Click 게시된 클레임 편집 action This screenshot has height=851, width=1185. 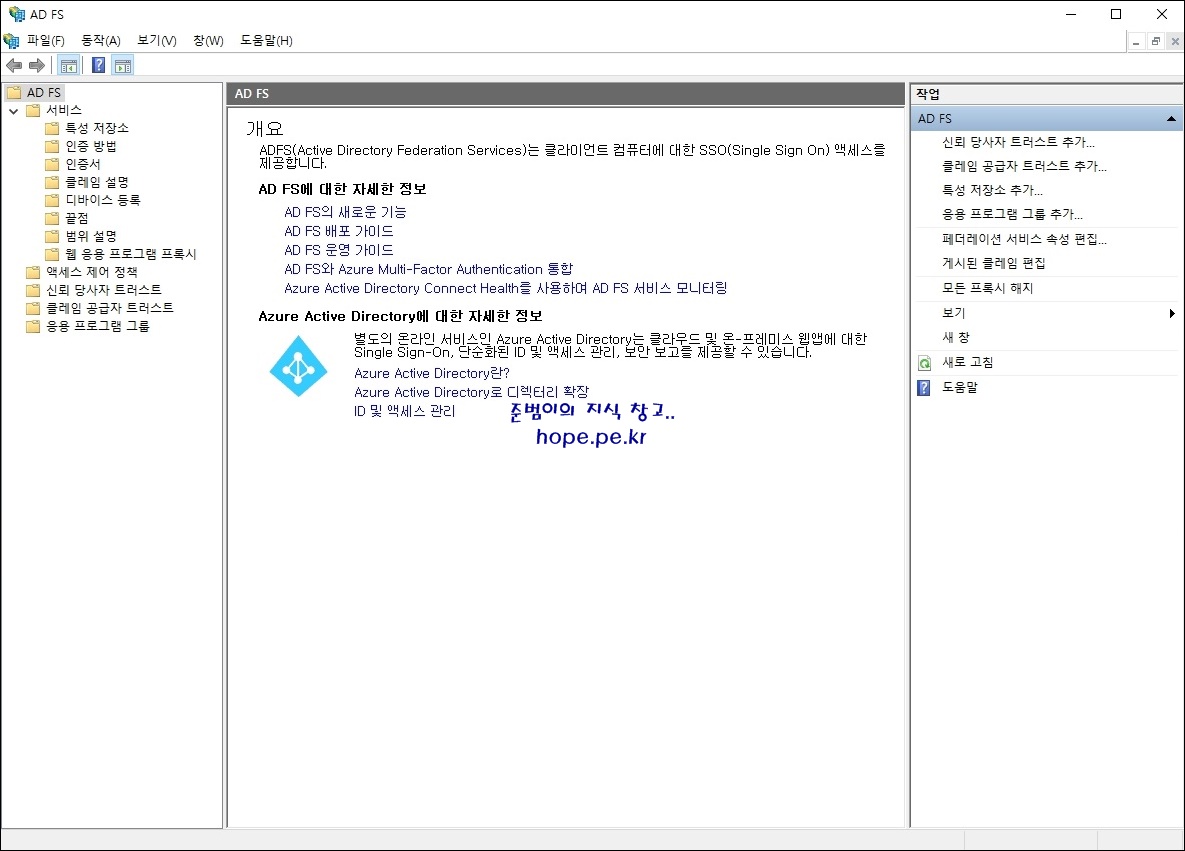click(994, 264)
